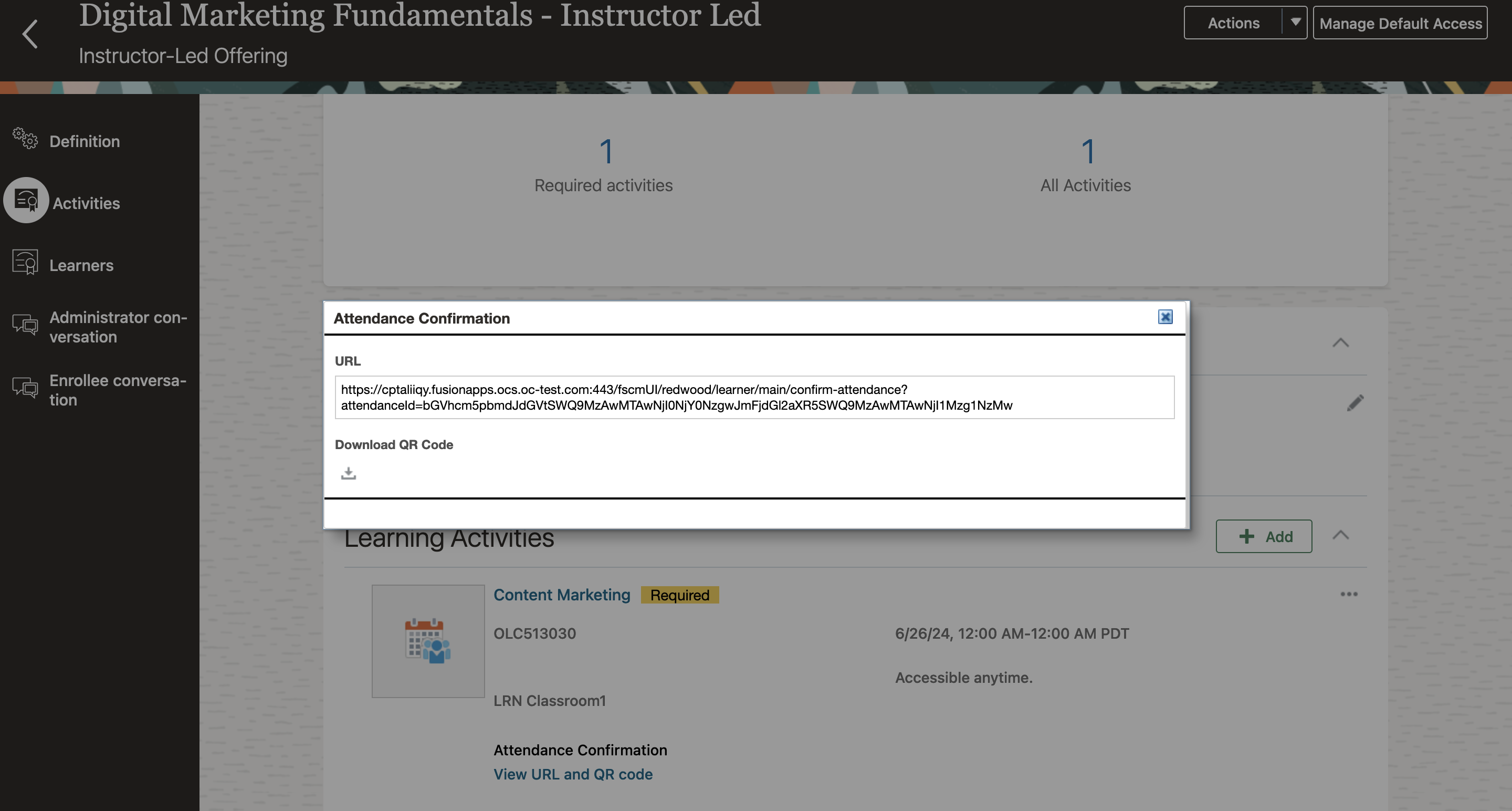
Task: Toggle the Required badge on Content Marketing
Action: coord(680,595)
